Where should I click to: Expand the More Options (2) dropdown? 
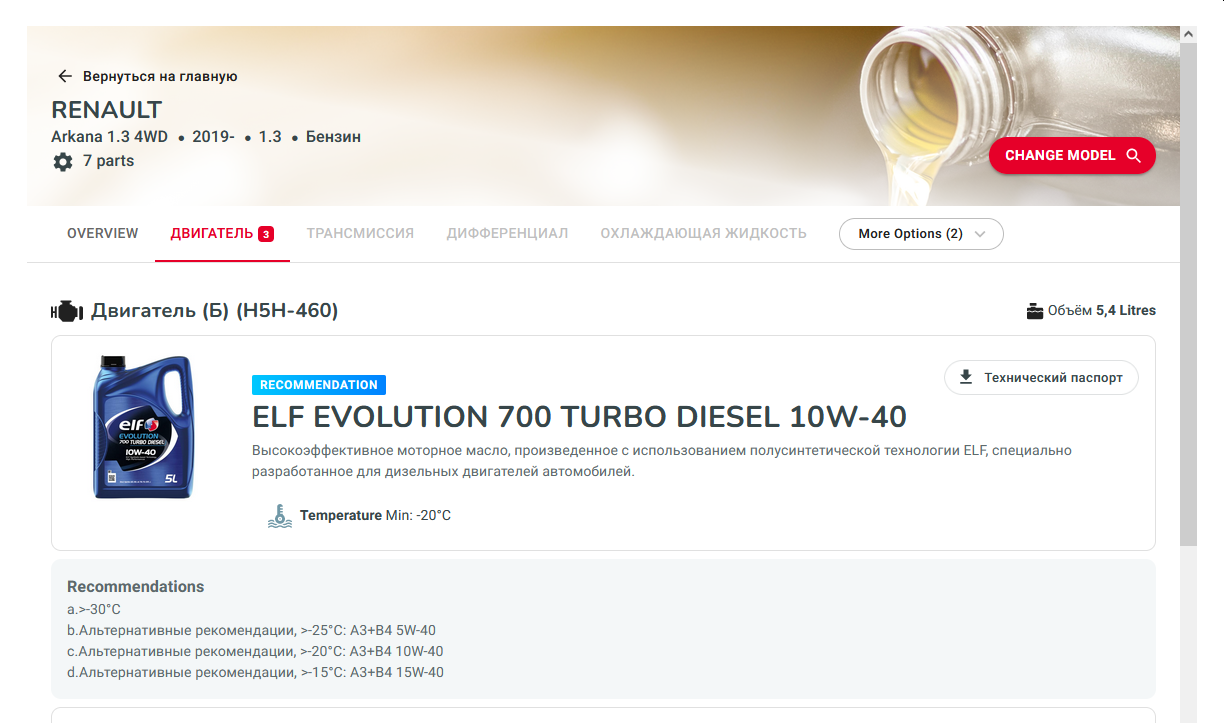(921, 234)
